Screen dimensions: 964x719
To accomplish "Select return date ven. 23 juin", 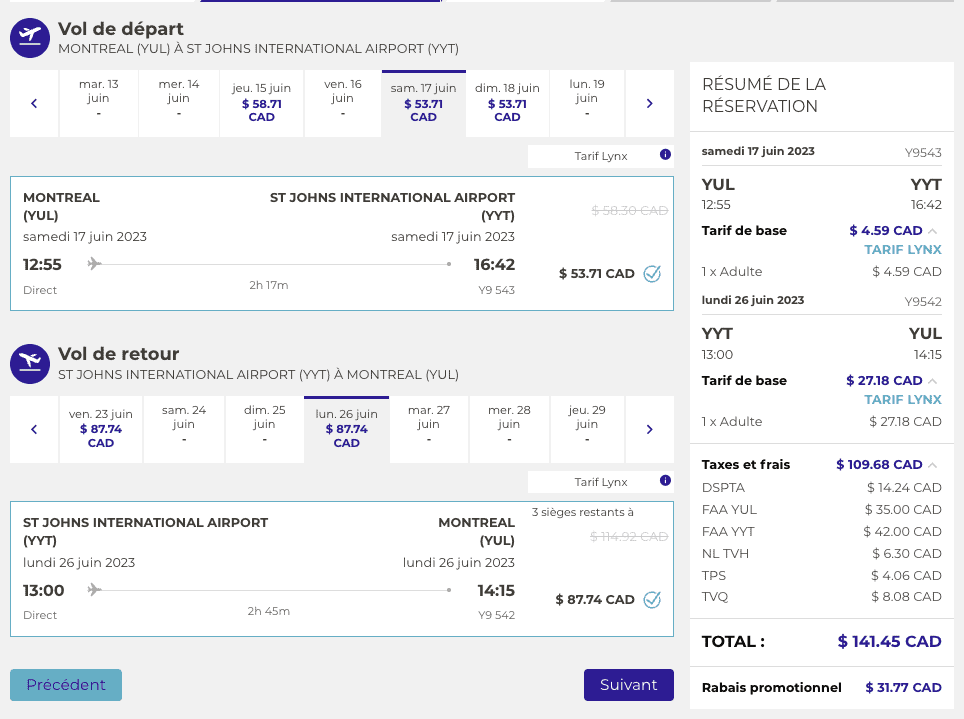I will pyautogui.click(x=101, y=429).
